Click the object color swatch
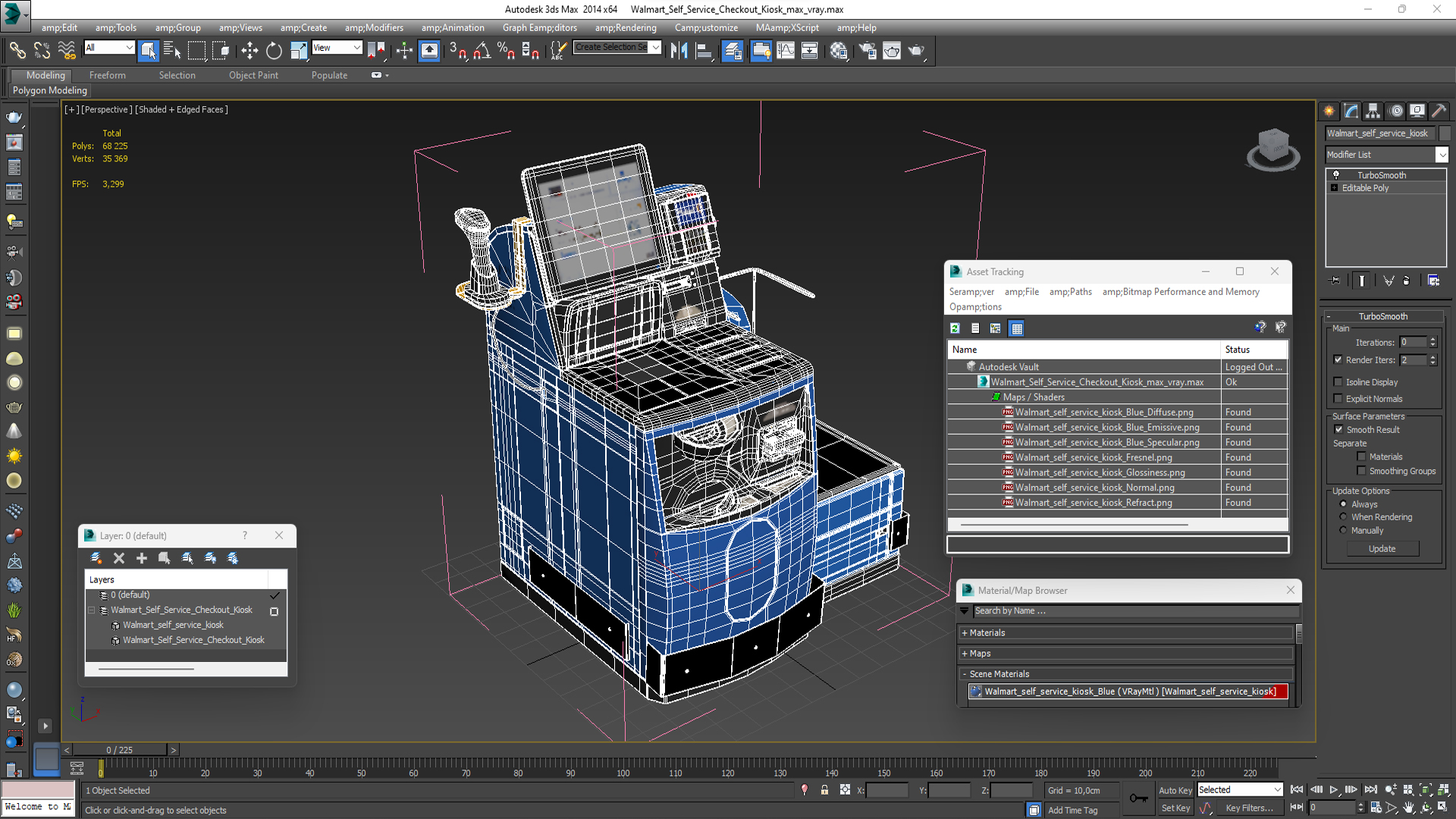Image resolution: width=1456 pixels, height=819 pixels. [x=1445, y=133]
